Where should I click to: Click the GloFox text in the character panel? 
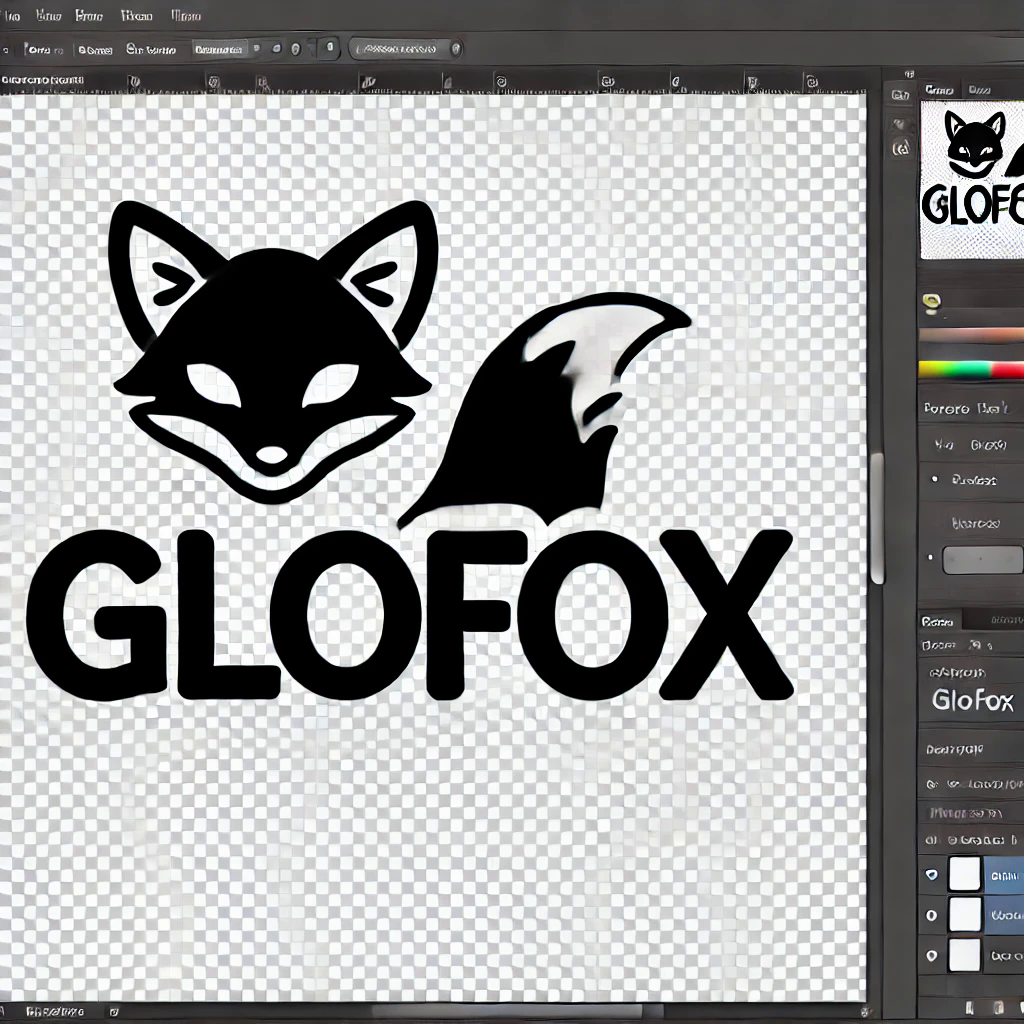coord(972,700)
